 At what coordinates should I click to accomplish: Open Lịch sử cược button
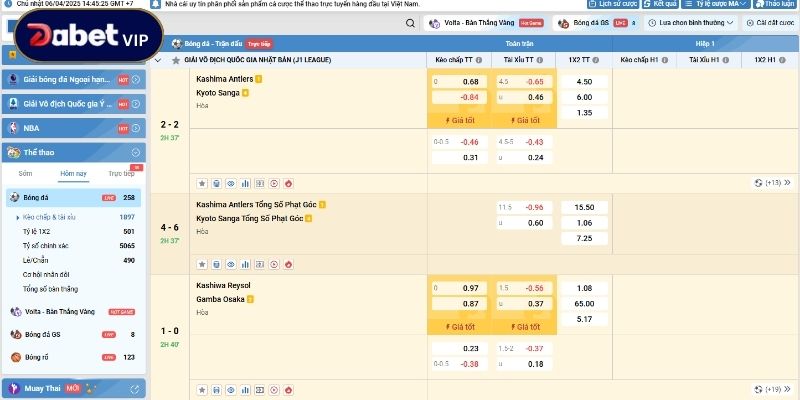click(613, 4)
